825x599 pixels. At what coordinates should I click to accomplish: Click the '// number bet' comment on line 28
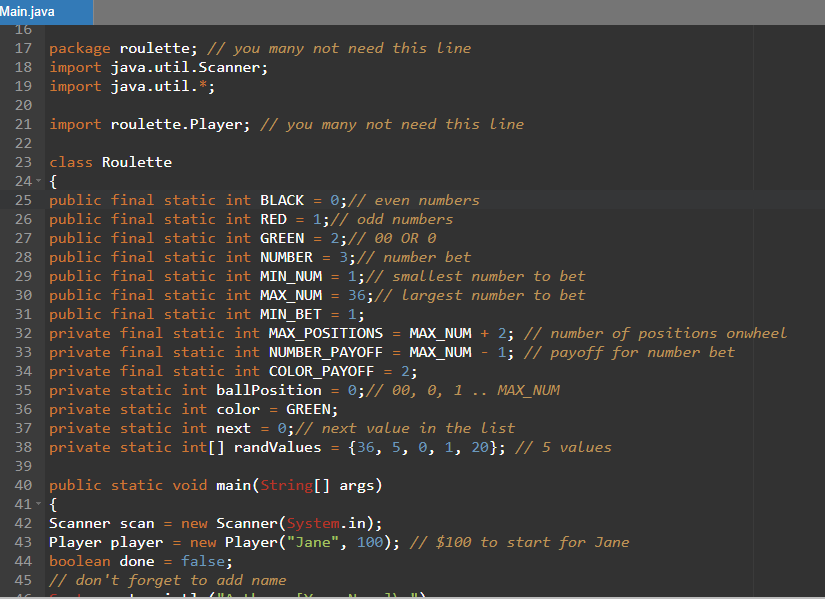point(414,257)
